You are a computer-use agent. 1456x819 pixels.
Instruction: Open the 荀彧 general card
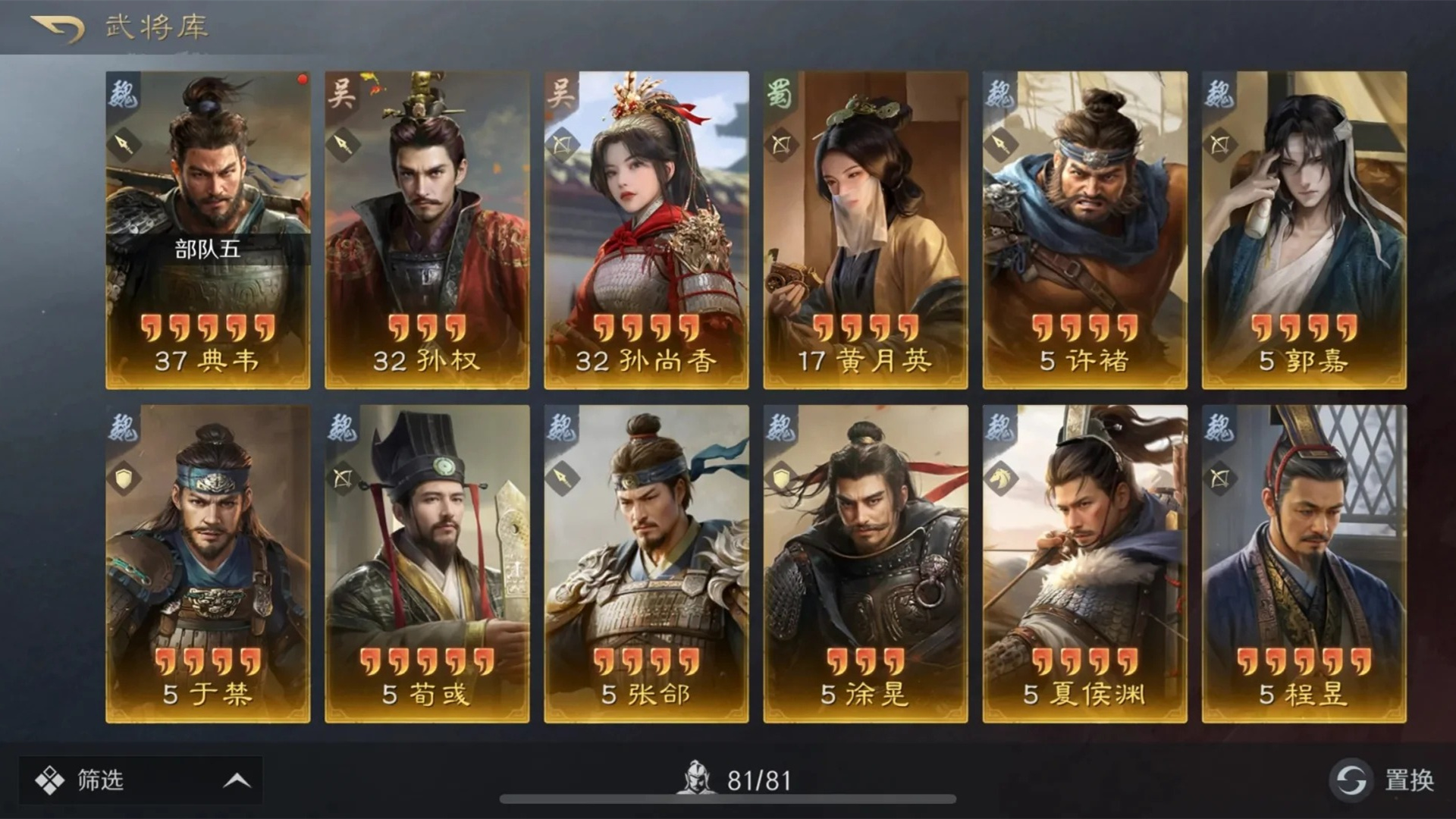427,563
